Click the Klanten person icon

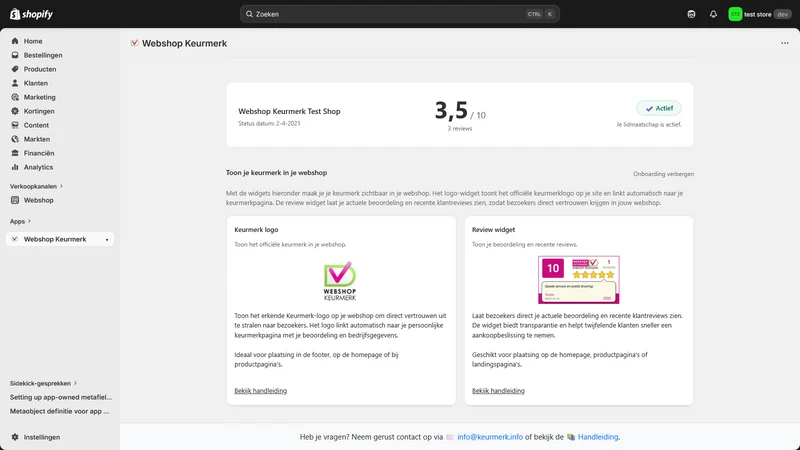point(15,83)
